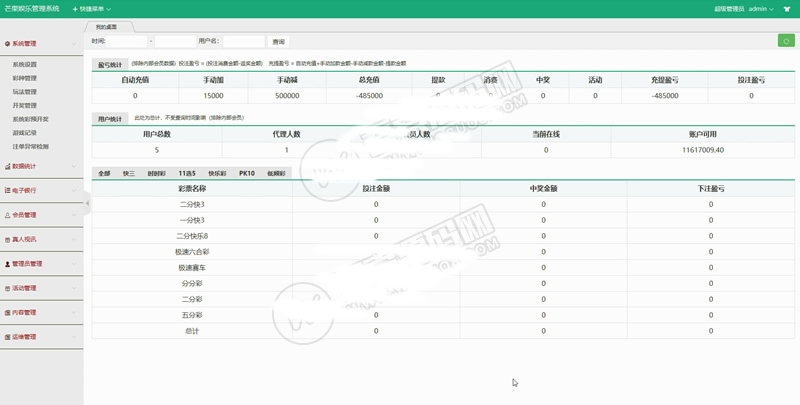
Task: Open 游戏记录 in the sidebar
Action: coord(25,133)
